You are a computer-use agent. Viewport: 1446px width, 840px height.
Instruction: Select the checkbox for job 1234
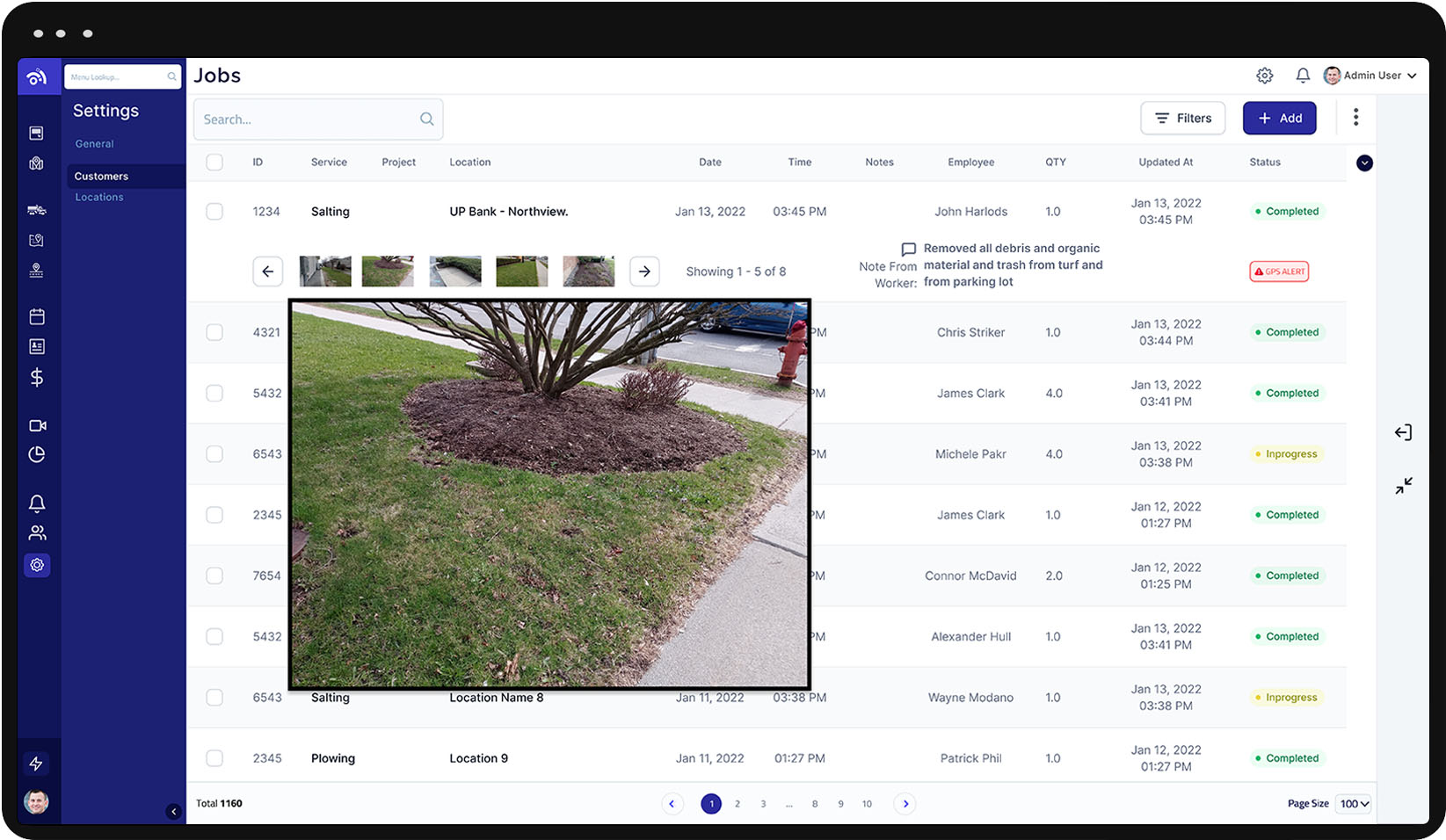(214, 212)
